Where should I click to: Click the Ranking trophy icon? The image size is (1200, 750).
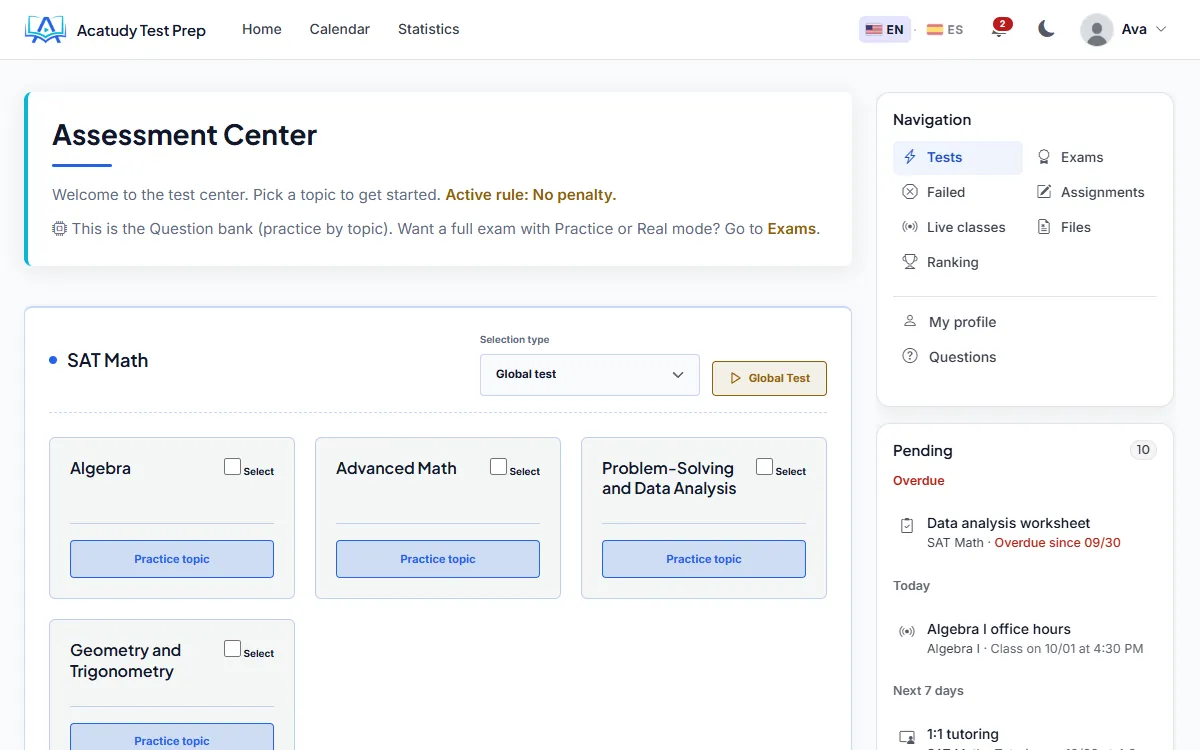coord(910,262)
